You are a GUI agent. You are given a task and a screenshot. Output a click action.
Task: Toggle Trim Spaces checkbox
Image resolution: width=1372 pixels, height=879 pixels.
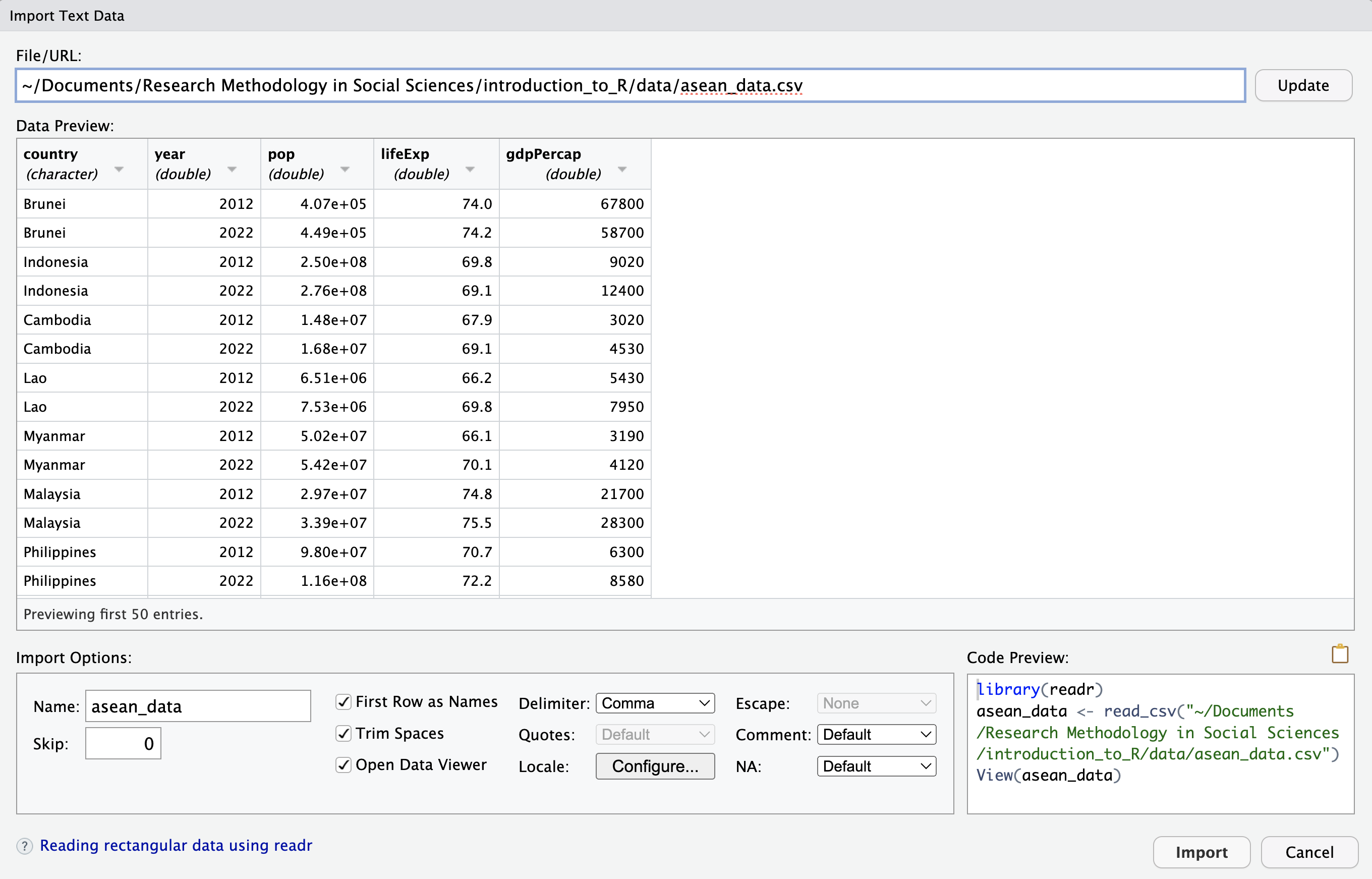[344, 734]
